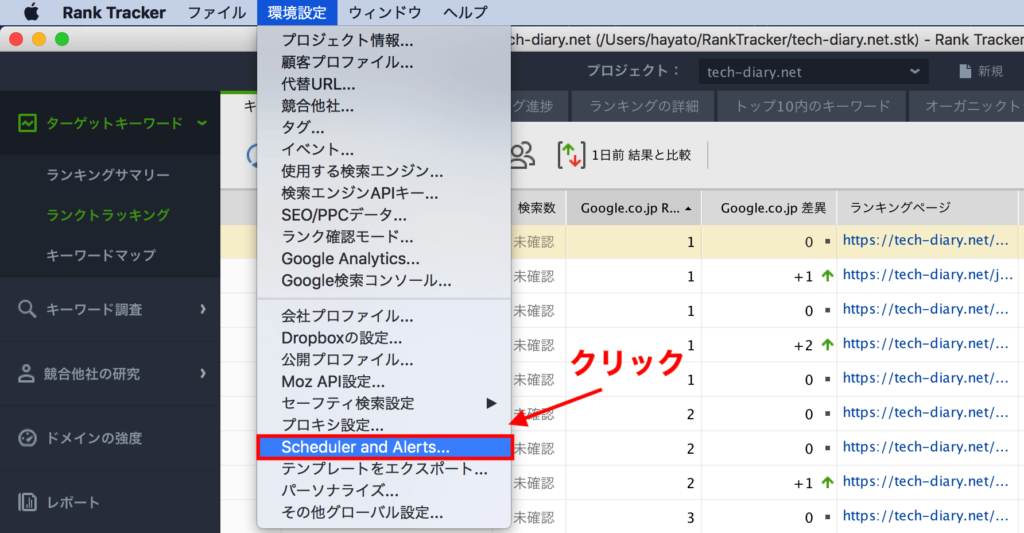Open the レポート section label
This screenshot has width=1024, height=533.
pyautogui.click(x=72, y=502)
